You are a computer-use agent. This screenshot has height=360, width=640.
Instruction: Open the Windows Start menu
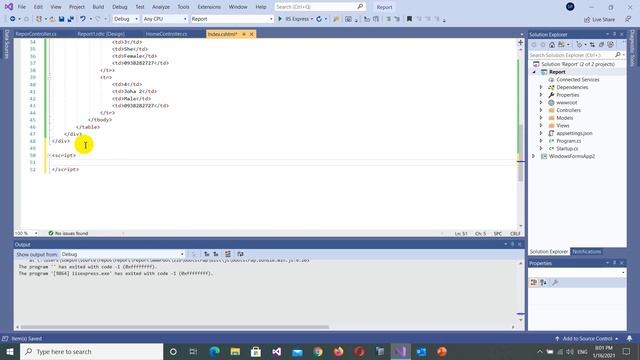(x=10, y=351)
